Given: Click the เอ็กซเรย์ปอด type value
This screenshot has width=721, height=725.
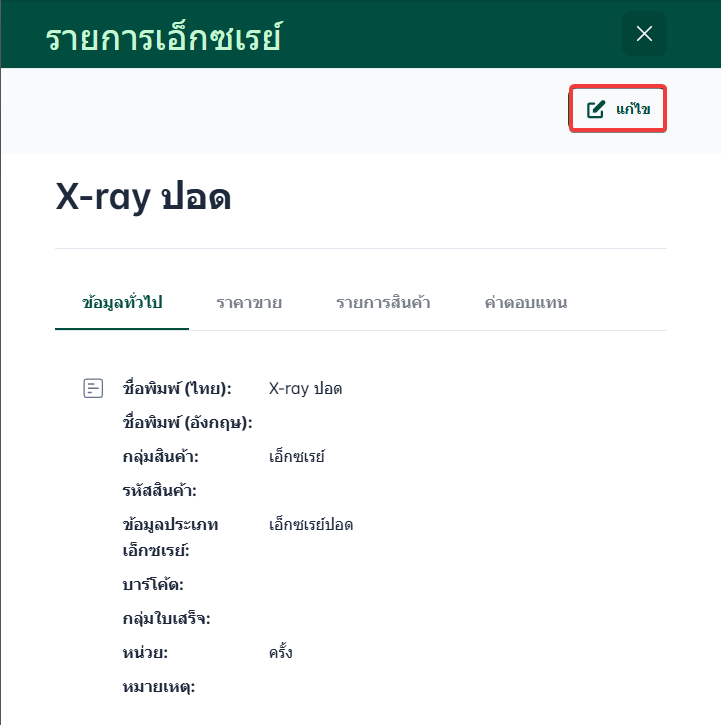Looking at the screenshot, I should (311, 524).
